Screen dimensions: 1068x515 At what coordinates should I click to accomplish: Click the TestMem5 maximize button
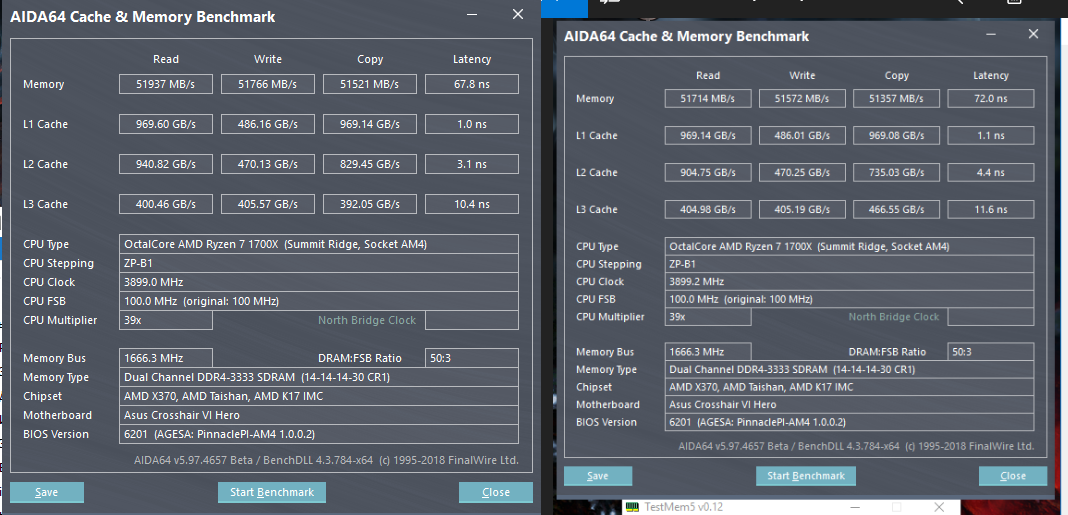(x=898, y=508)
